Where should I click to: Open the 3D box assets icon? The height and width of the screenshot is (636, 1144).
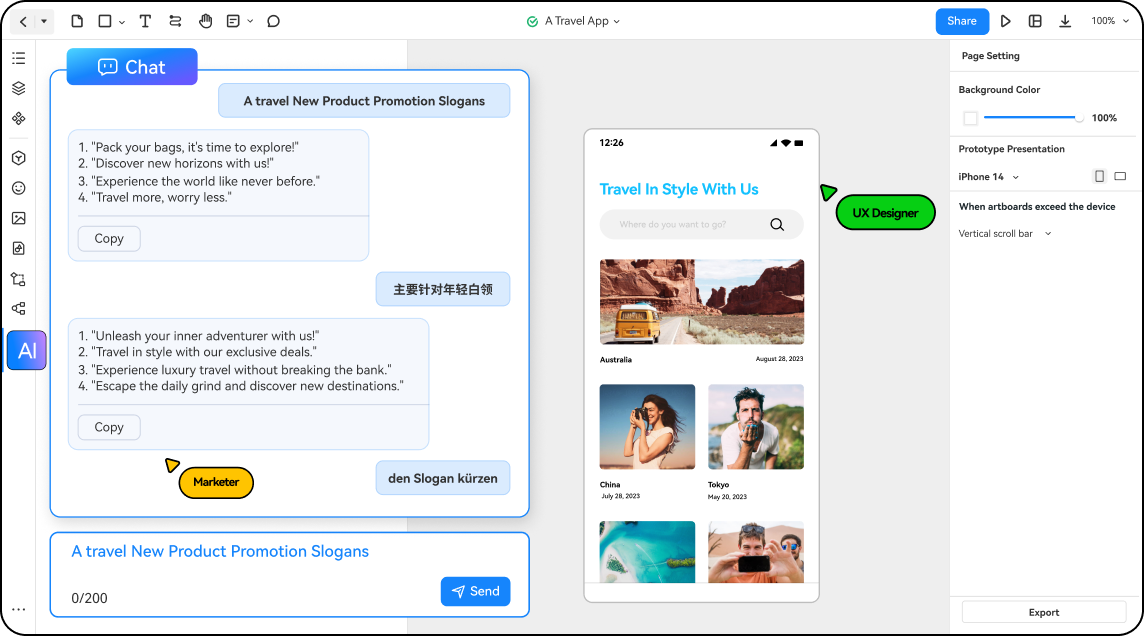(19, 158)
